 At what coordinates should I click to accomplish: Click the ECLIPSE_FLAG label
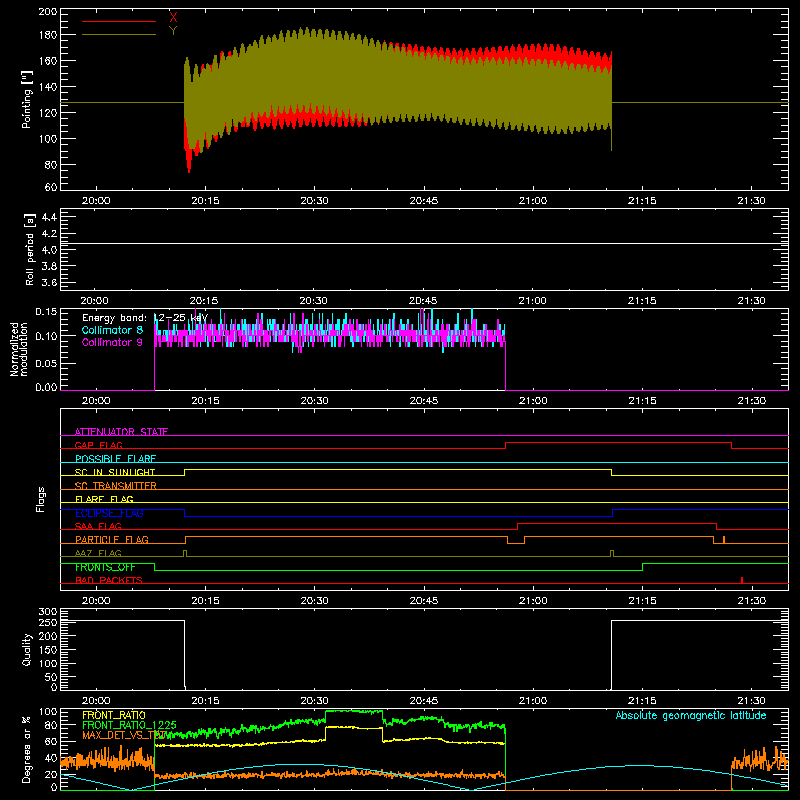tap(109, 513)
